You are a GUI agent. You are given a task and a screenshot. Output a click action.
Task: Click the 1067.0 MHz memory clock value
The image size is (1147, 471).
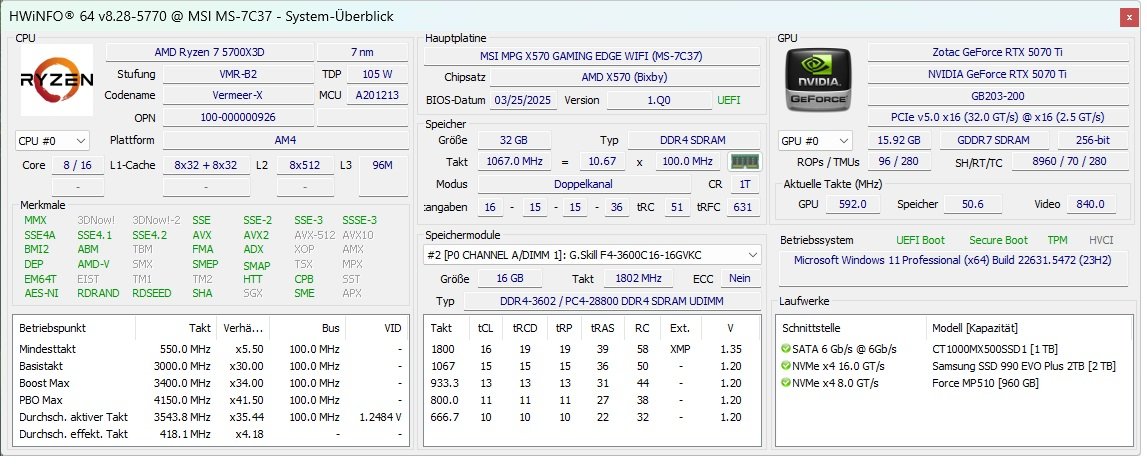click(x=515, y=162)
